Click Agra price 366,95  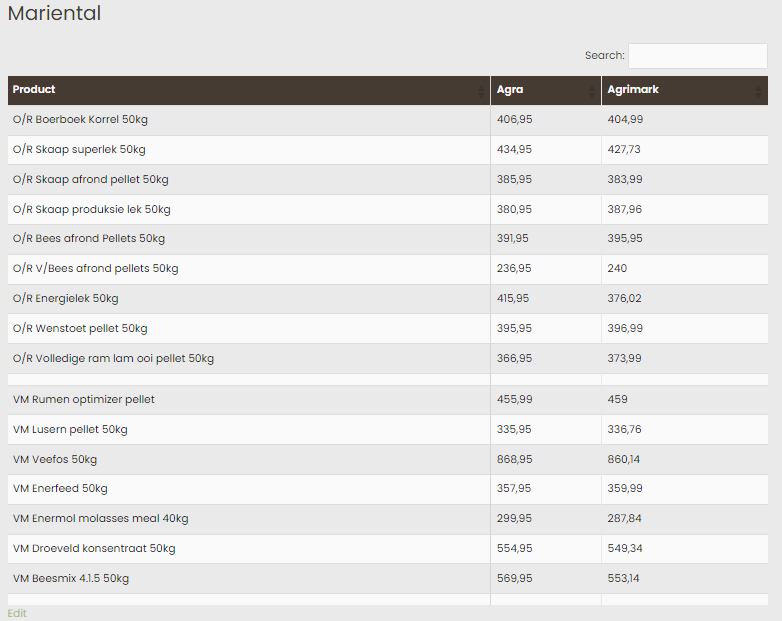pos(514,358)
